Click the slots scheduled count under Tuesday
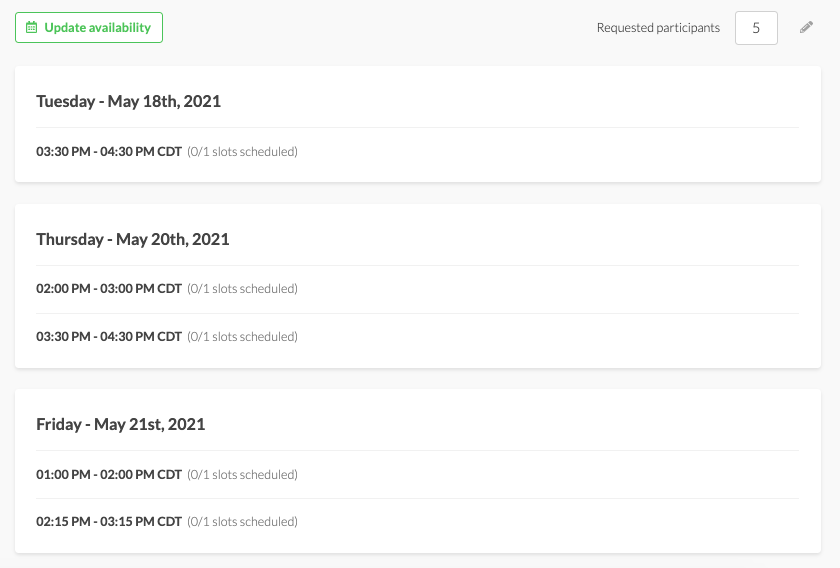Image resolution: width=840 pixels, height=568 pixels. [243, 152]
